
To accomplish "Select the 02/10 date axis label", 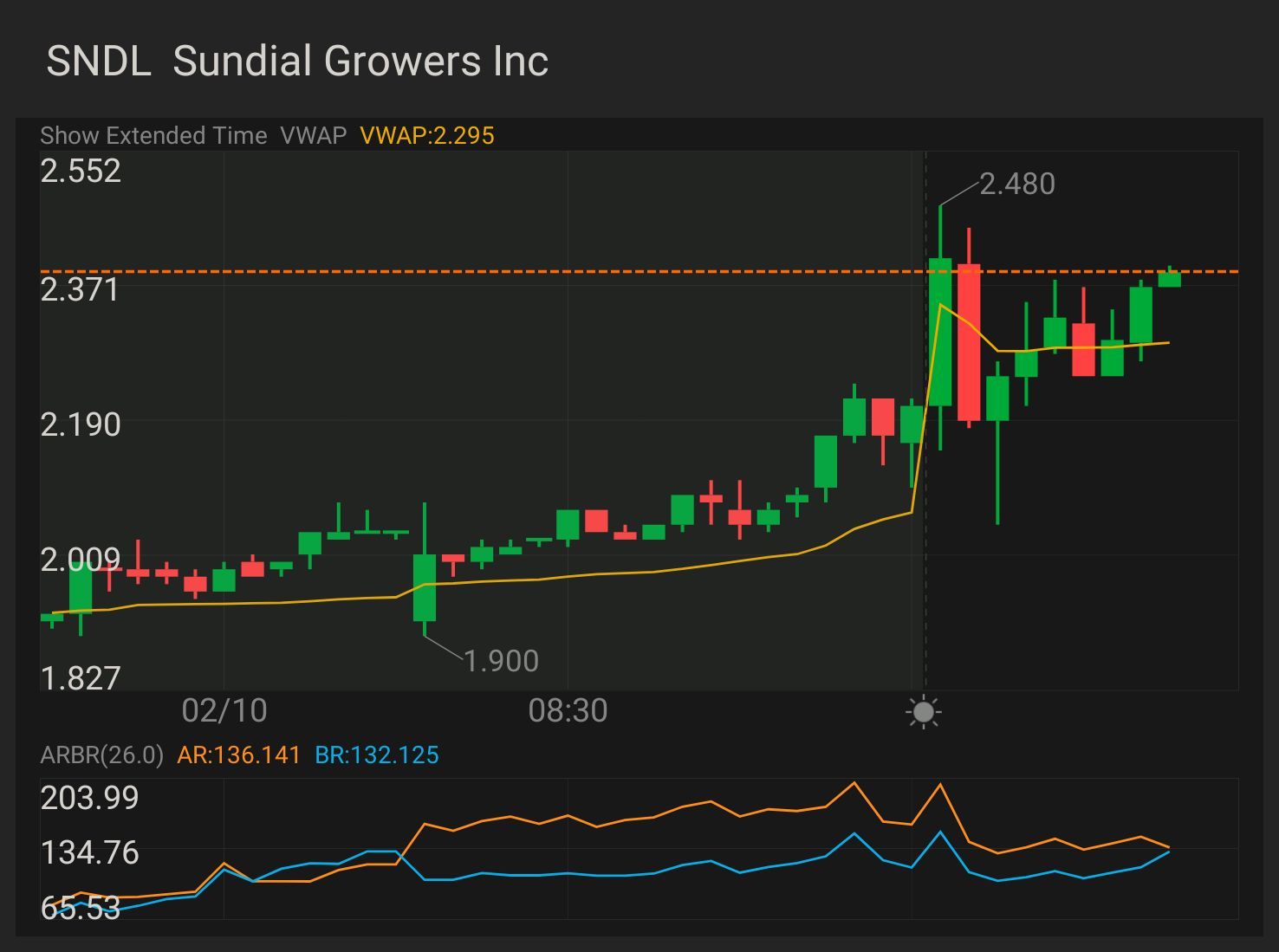I will [224, 710].
